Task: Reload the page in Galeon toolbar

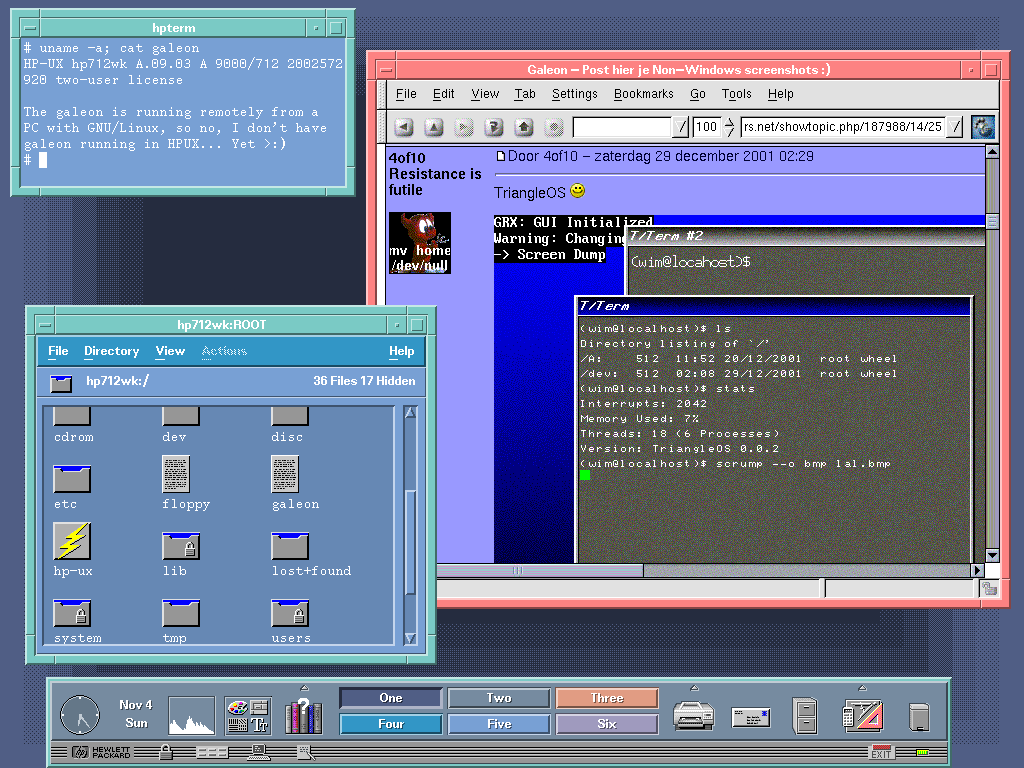Action: [x=494, y=127]
